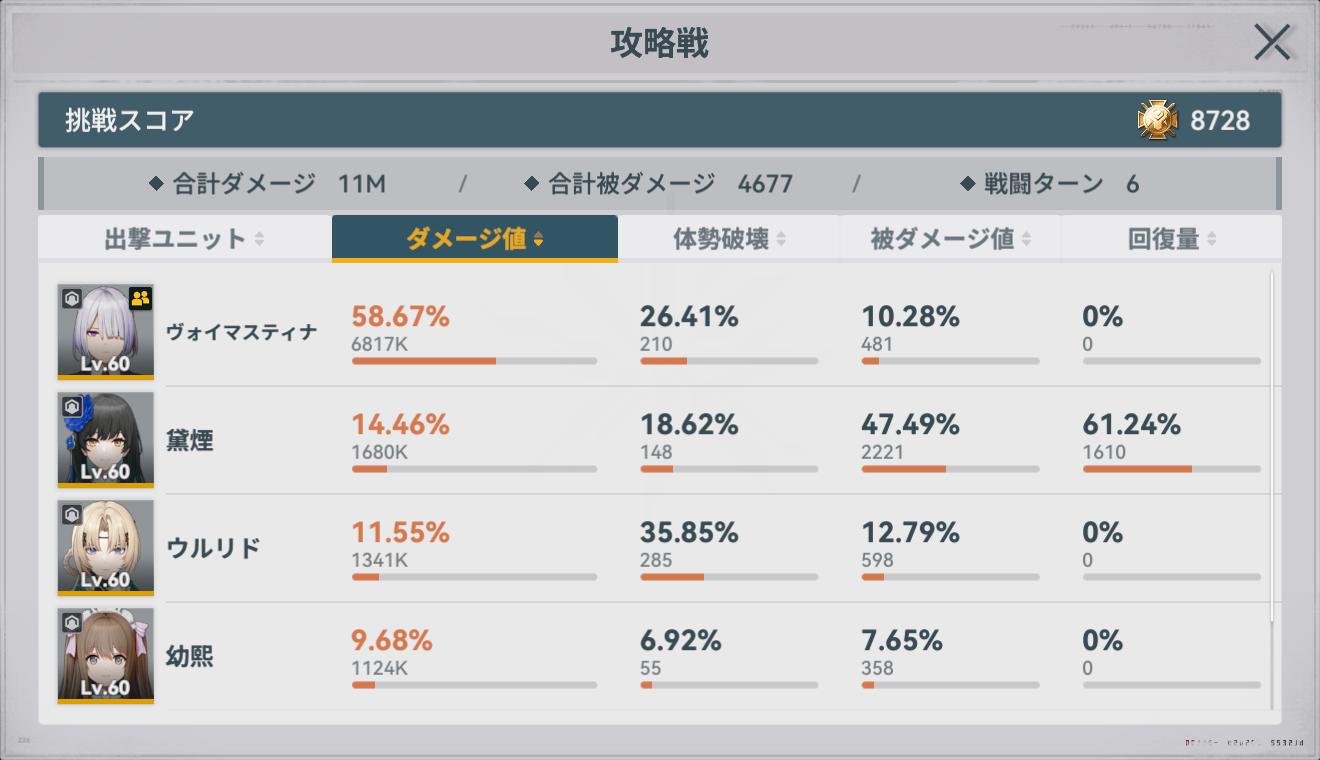
Task: Sort by 出撃ユニット column
Action: 184,239
